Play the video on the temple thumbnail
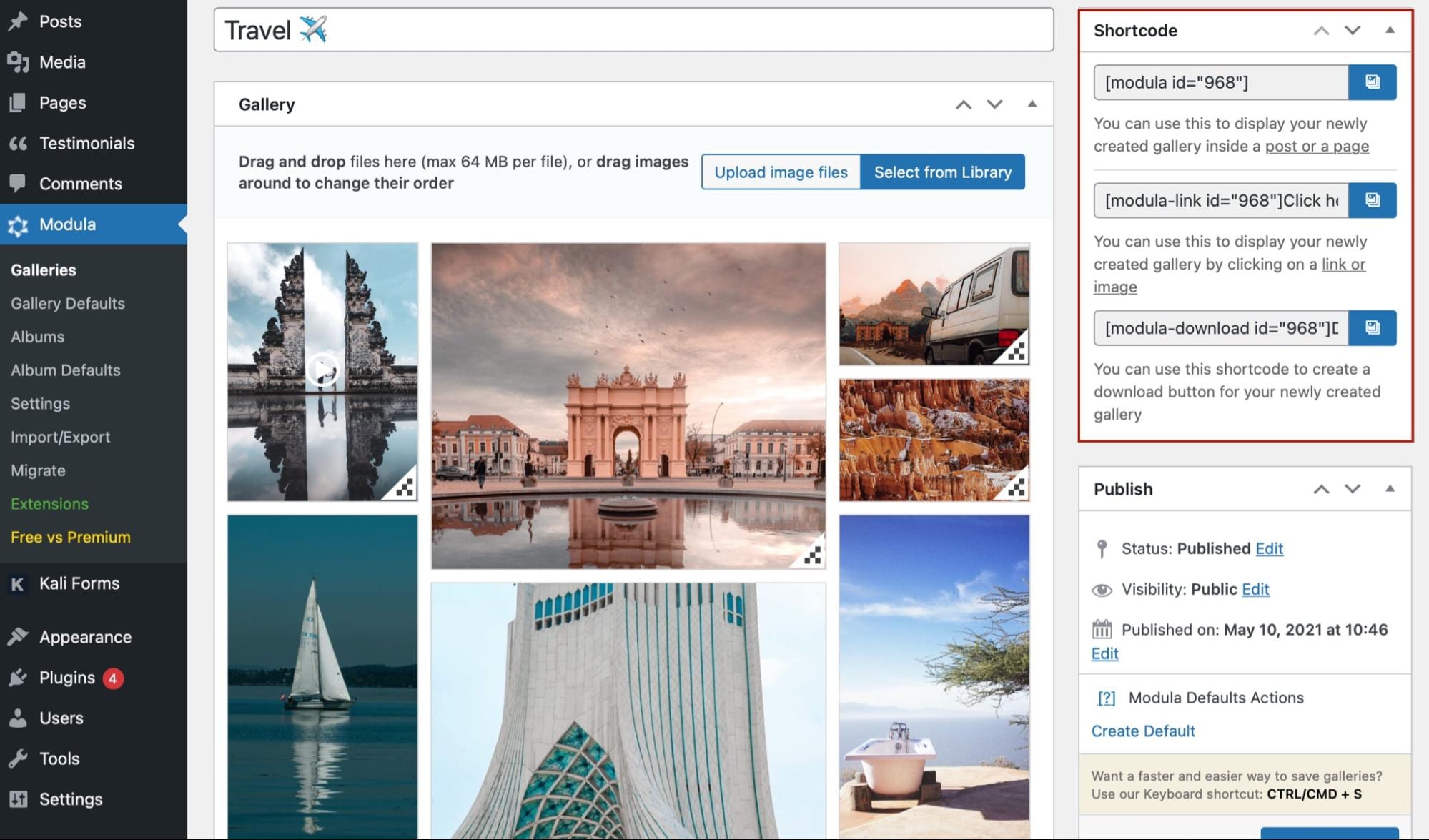Image resolution: width=1429 pixels, height=840 pixels. click(322, 372)
